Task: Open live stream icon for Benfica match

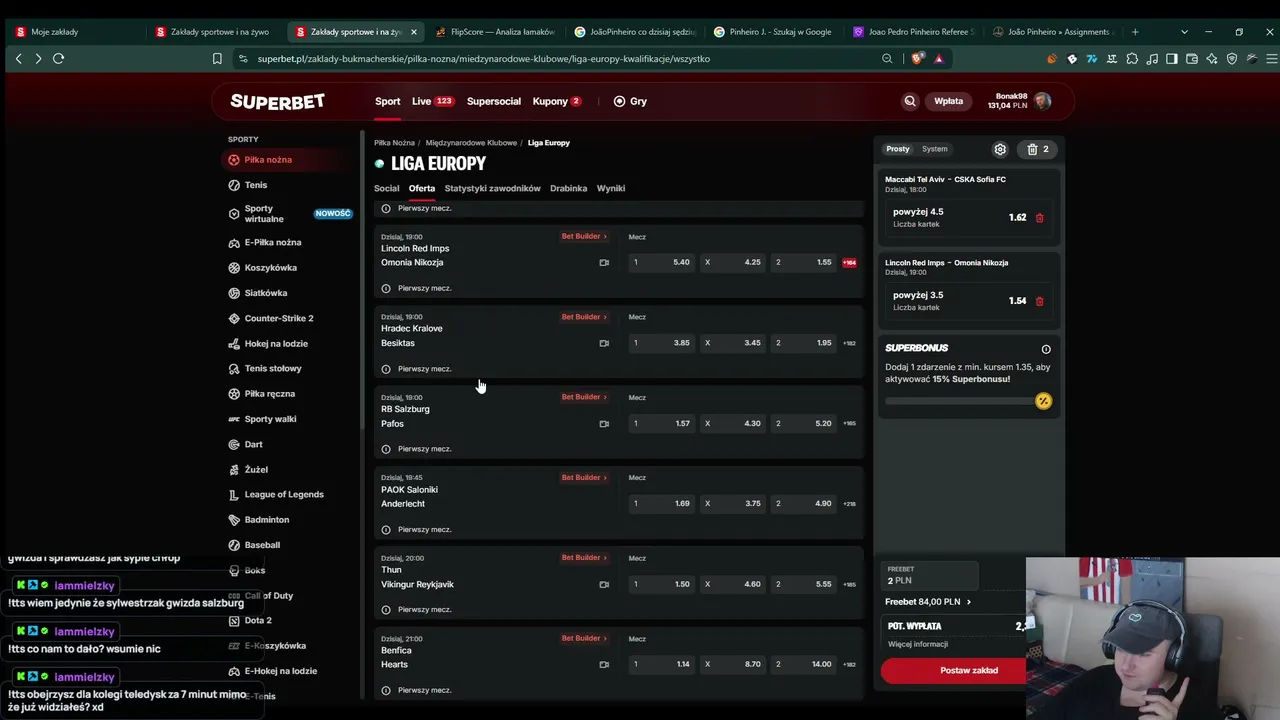Action: 604,665
